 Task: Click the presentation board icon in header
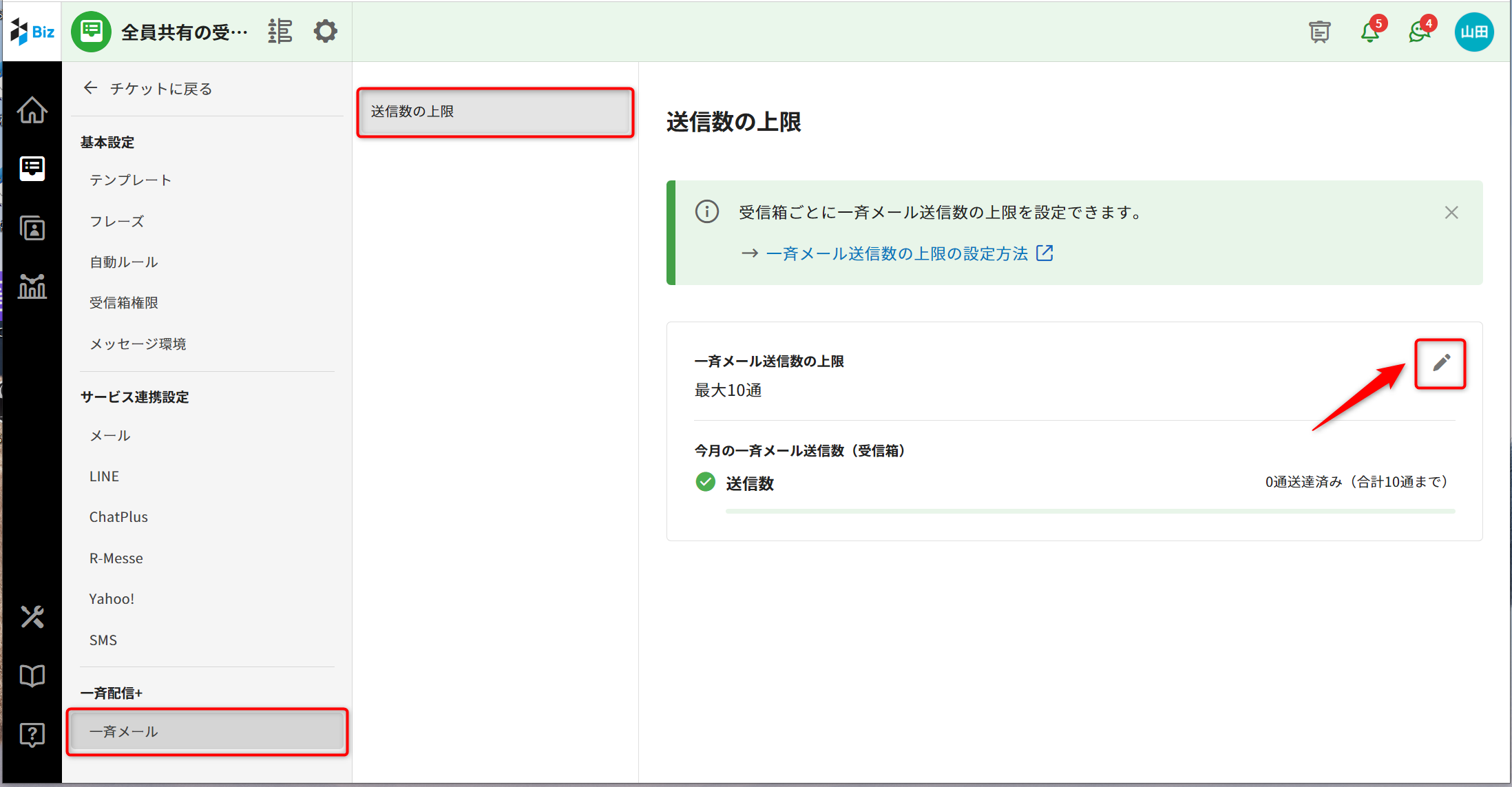point(1319,32)
